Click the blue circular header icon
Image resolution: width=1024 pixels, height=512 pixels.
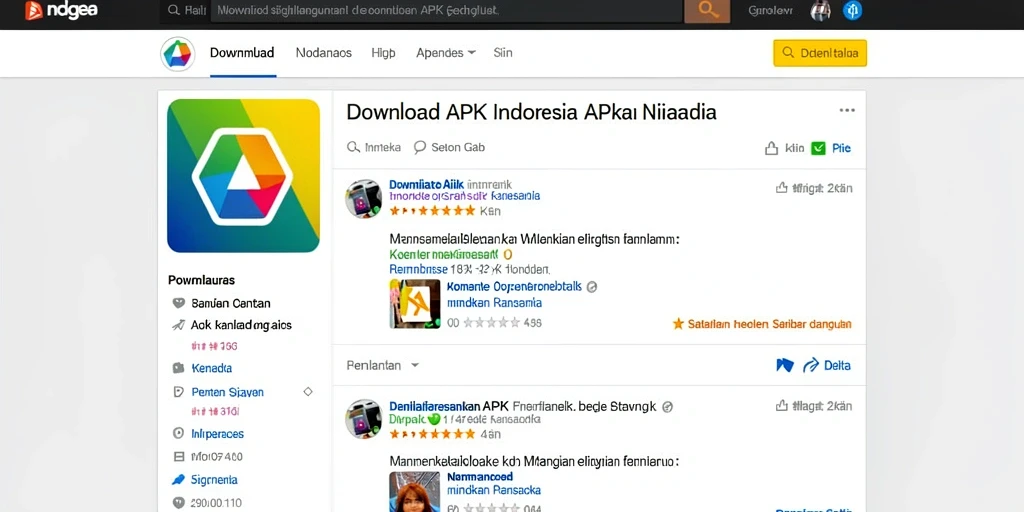(x=852, y=10)
